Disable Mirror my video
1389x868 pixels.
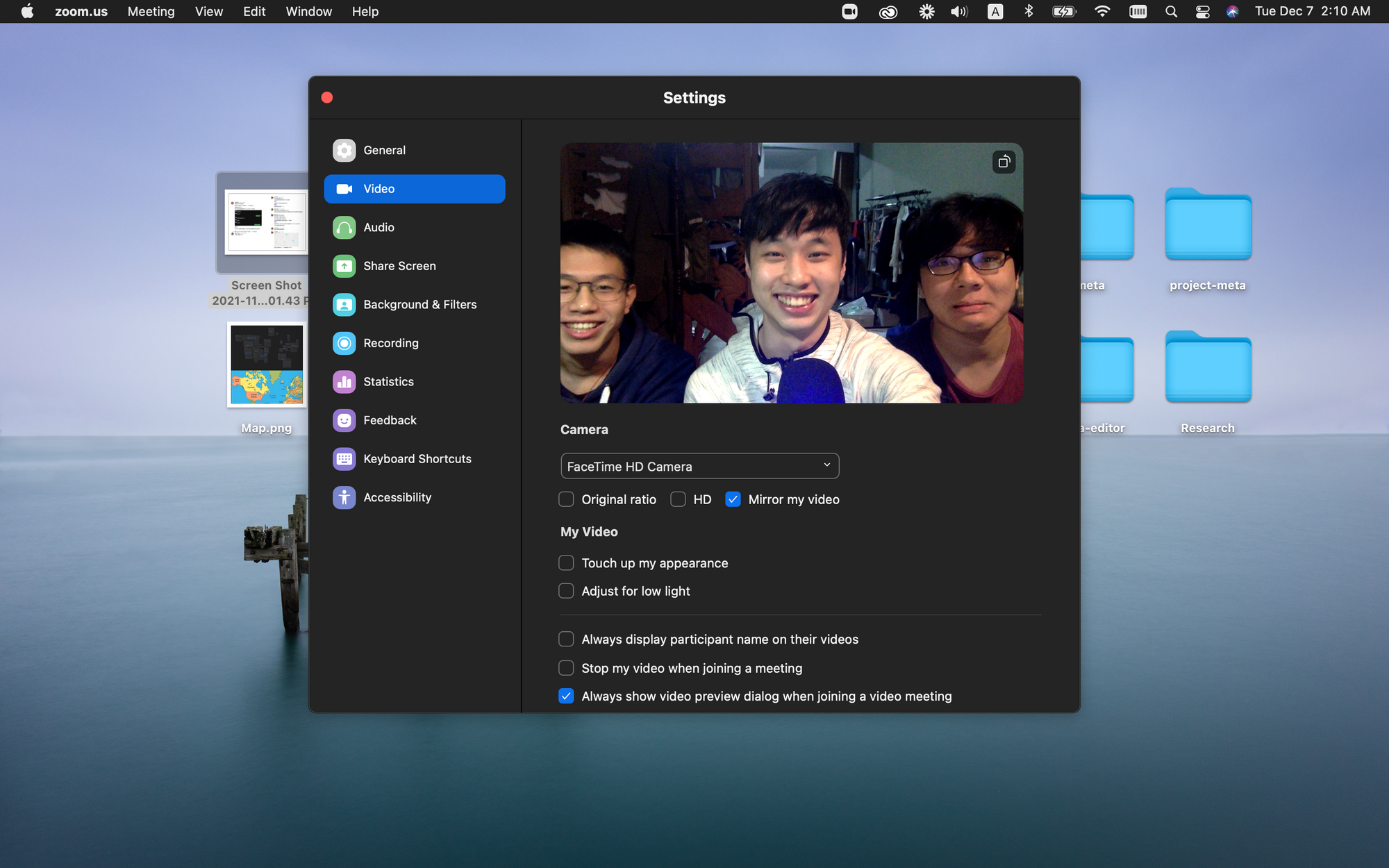coord(733,499)
